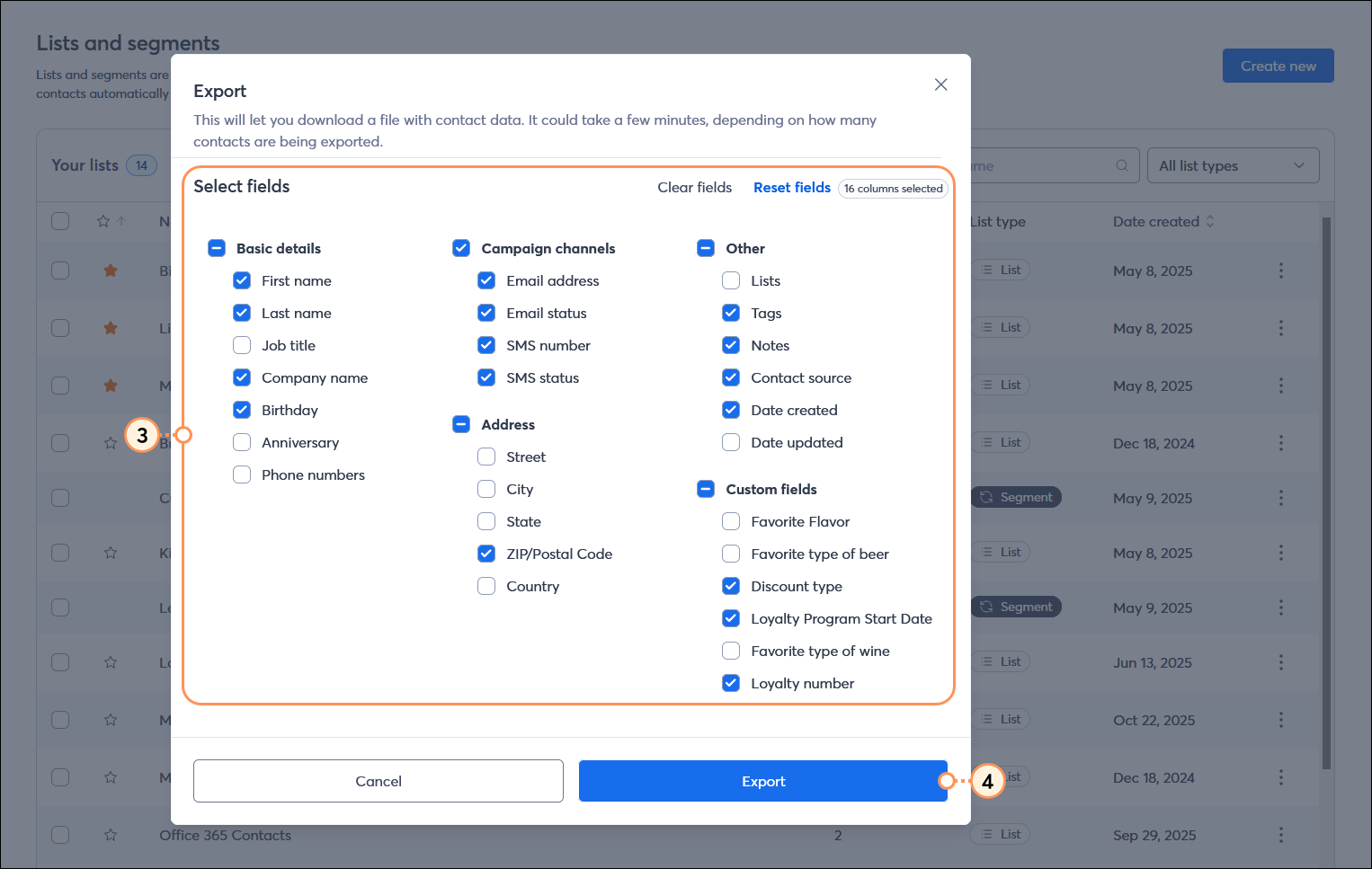
Task: Uncheck the Birthday field
Action: click(242, 410)
